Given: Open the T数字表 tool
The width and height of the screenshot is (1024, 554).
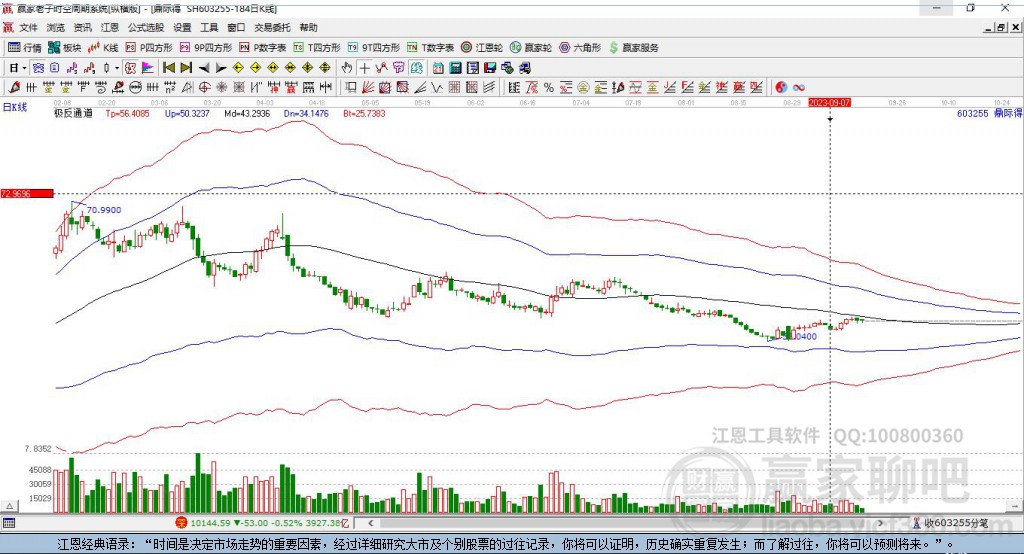Looking at the screenshot, I should point(430,48).
